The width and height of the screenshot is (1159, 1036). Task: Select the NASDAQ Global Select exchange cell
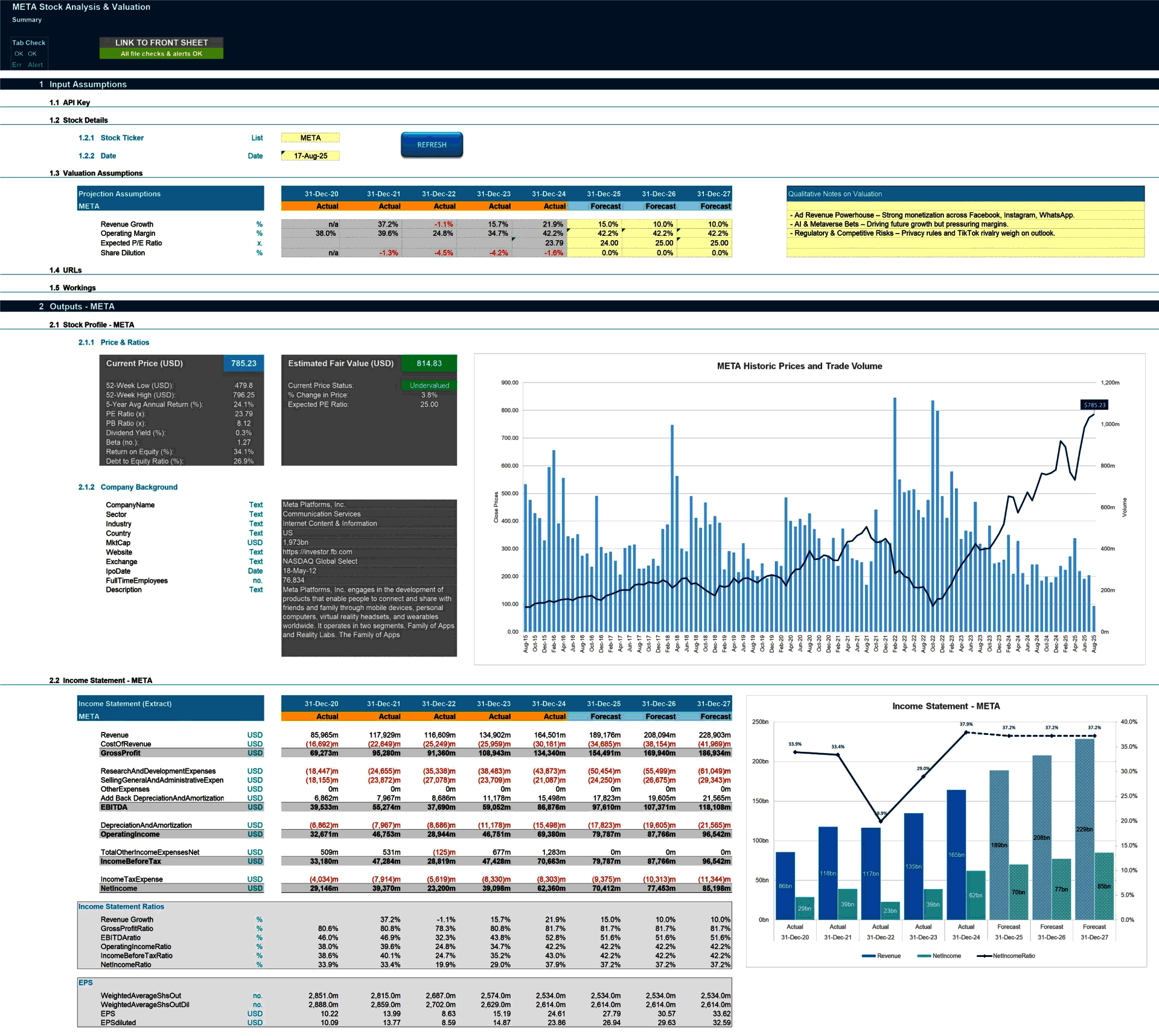coord(369,561)
